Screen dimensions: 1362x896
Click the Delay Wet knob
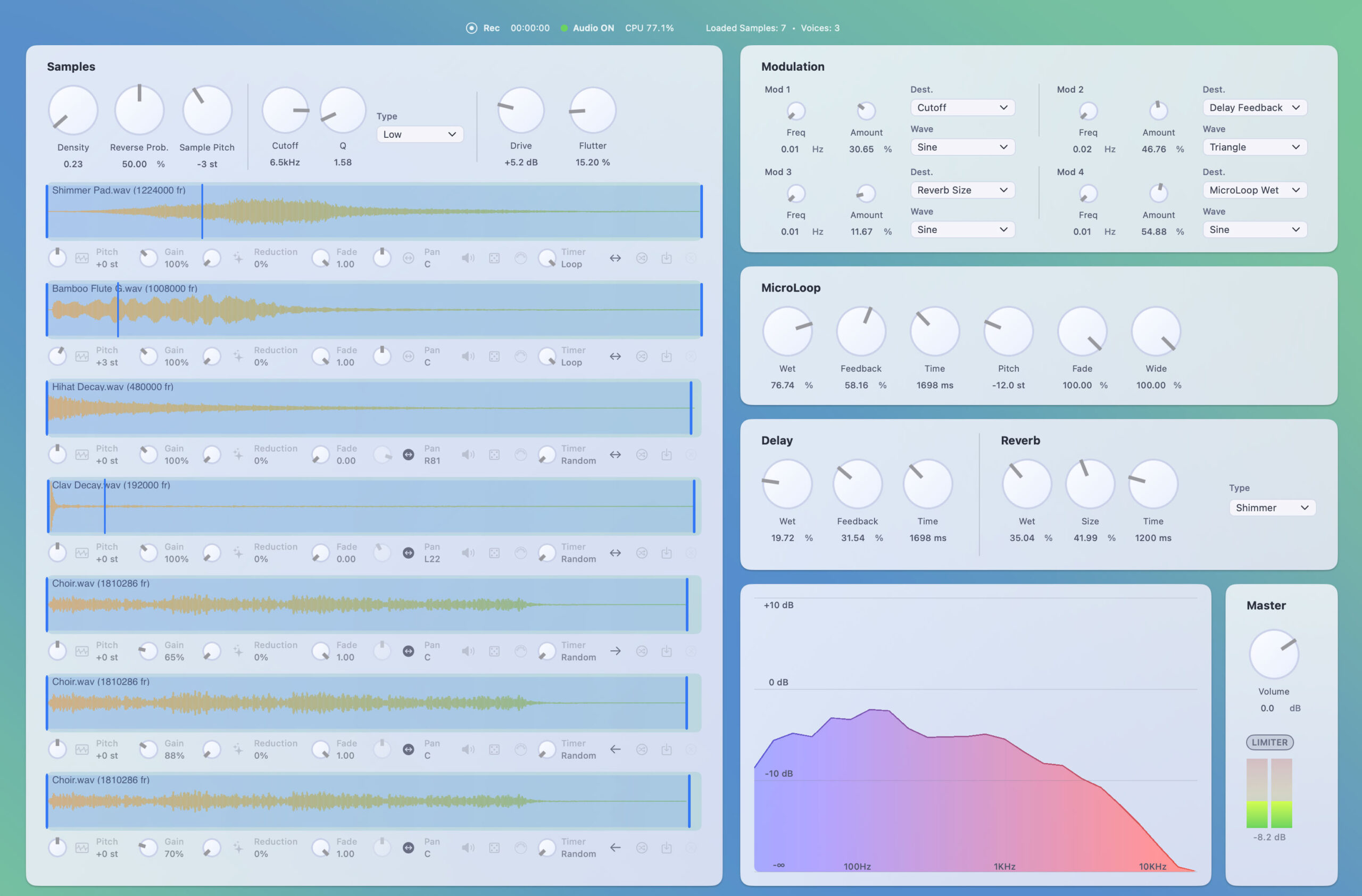pos(787,484)
